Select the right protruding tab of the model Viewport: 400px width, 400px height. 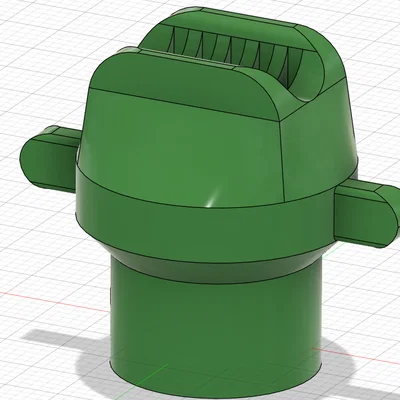367,215
